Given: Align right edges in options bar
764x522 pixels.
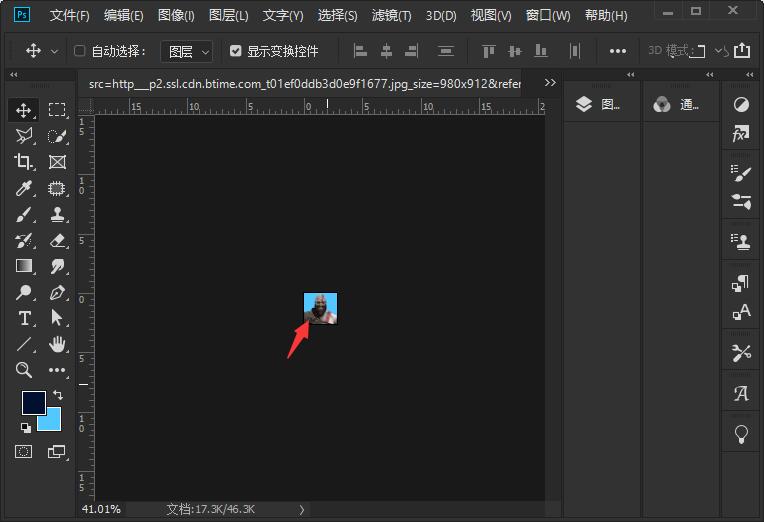Looking at the screenshot, I should [412, 51].
